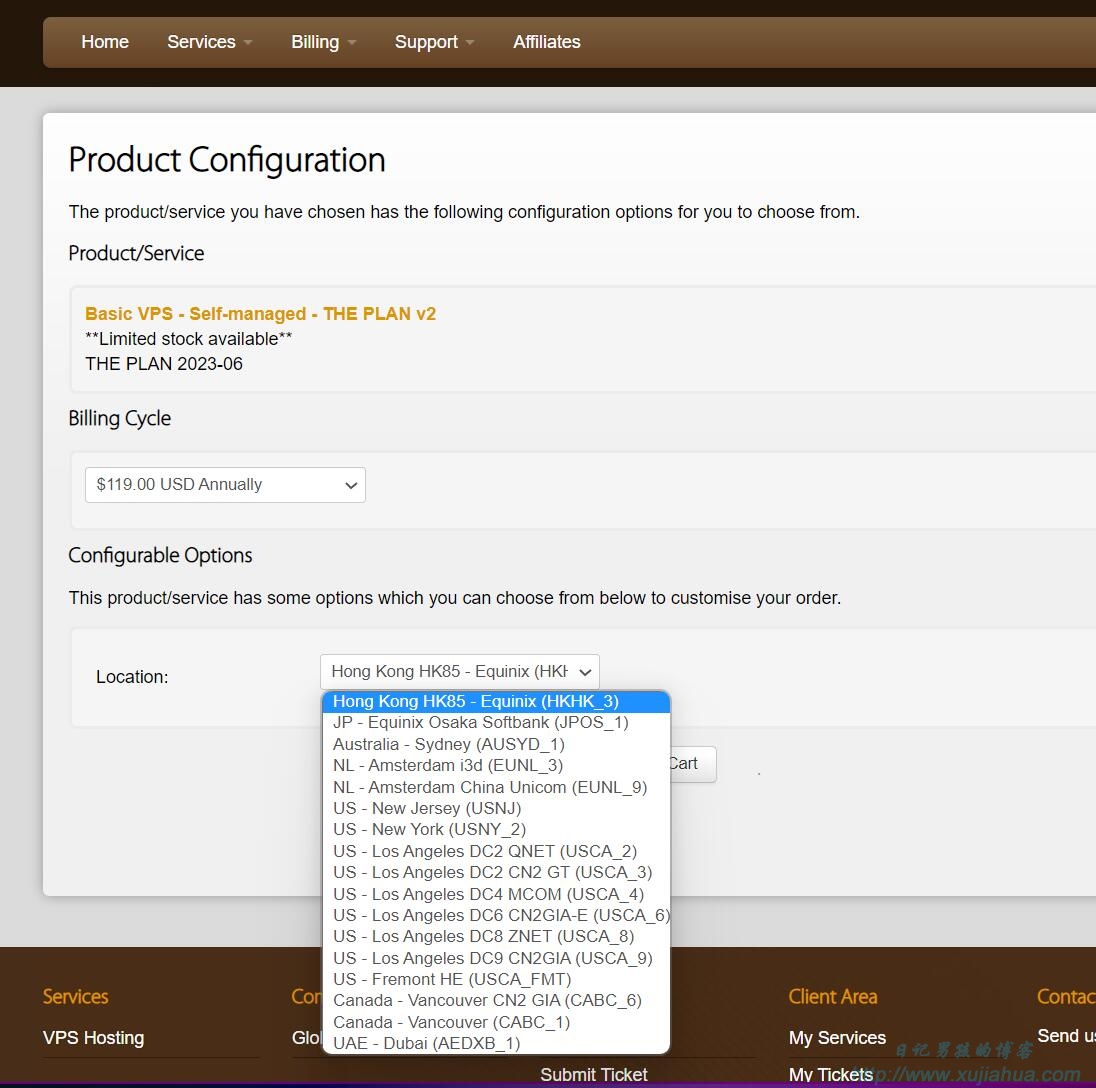Click Submit Ticket footer link
The width and height of the screenshot is (1096, 1088).
click(594, 1075)
